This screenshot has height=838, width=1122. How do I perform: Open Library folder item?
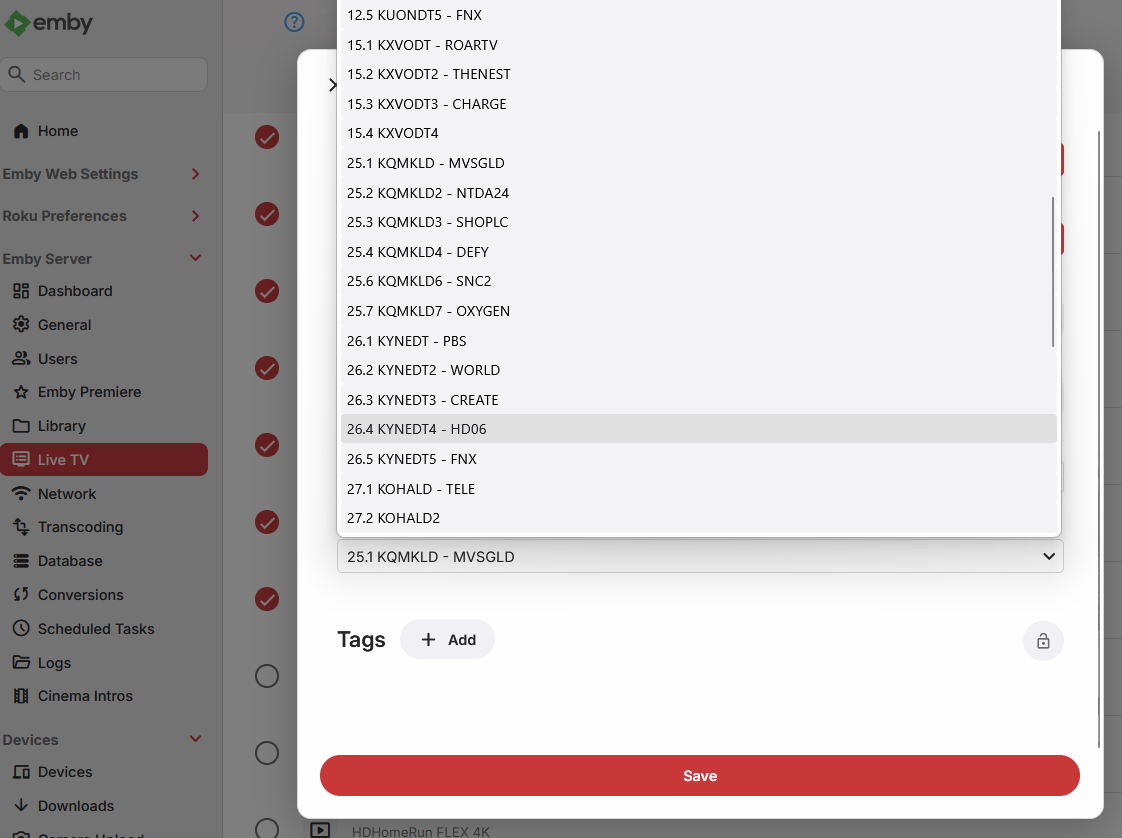104,426
